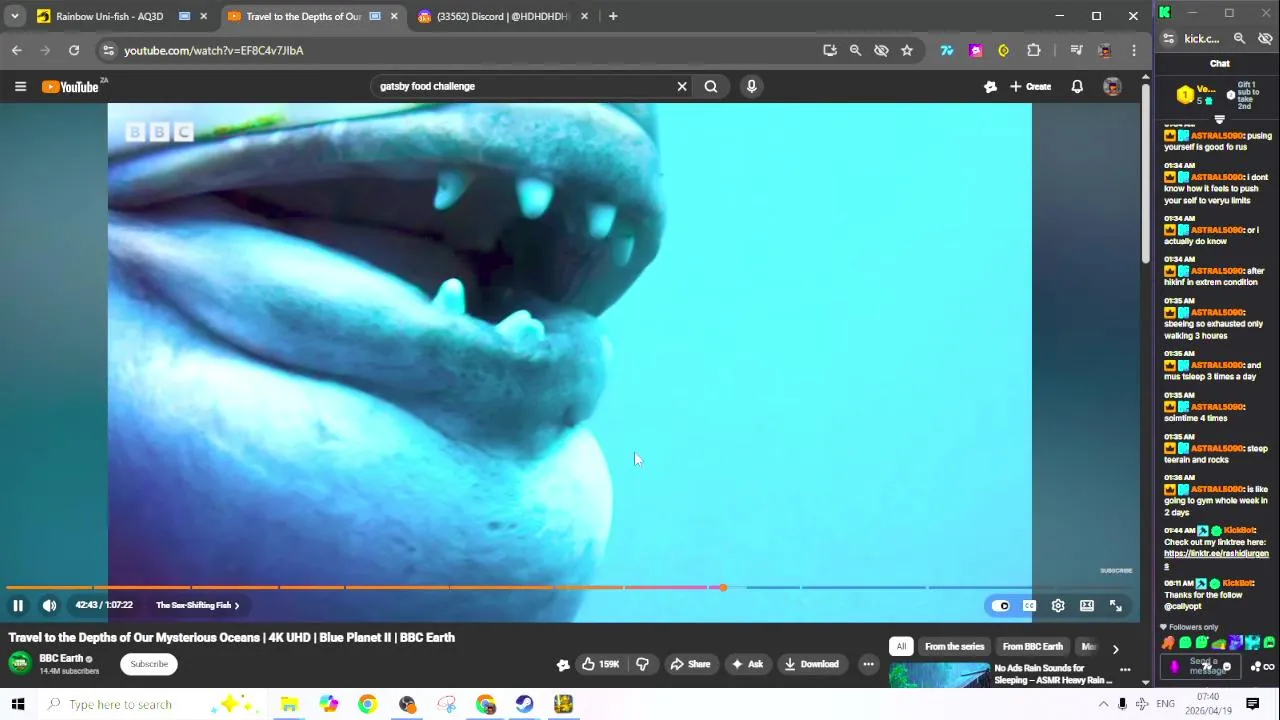
Task: Open a new browser tab
Action: tap(613, 16)
